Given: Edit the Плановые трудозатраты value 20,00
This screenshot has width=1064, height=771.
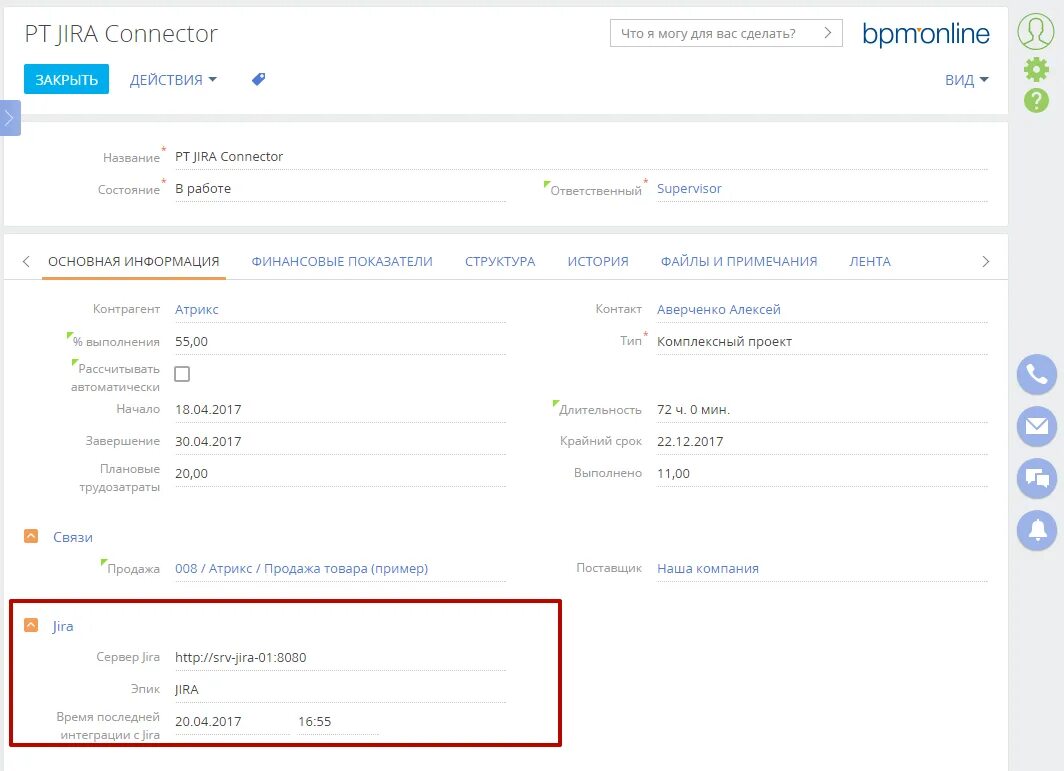Looking at the screenshot, I should [x=340, y=474].
